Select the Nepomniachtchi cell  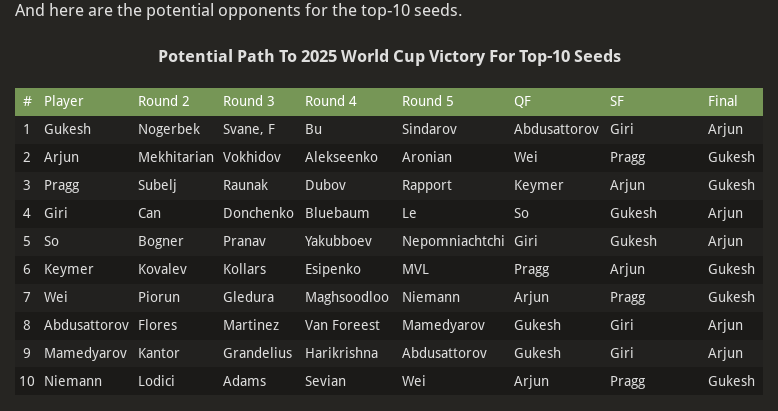(x=453, y=241)
